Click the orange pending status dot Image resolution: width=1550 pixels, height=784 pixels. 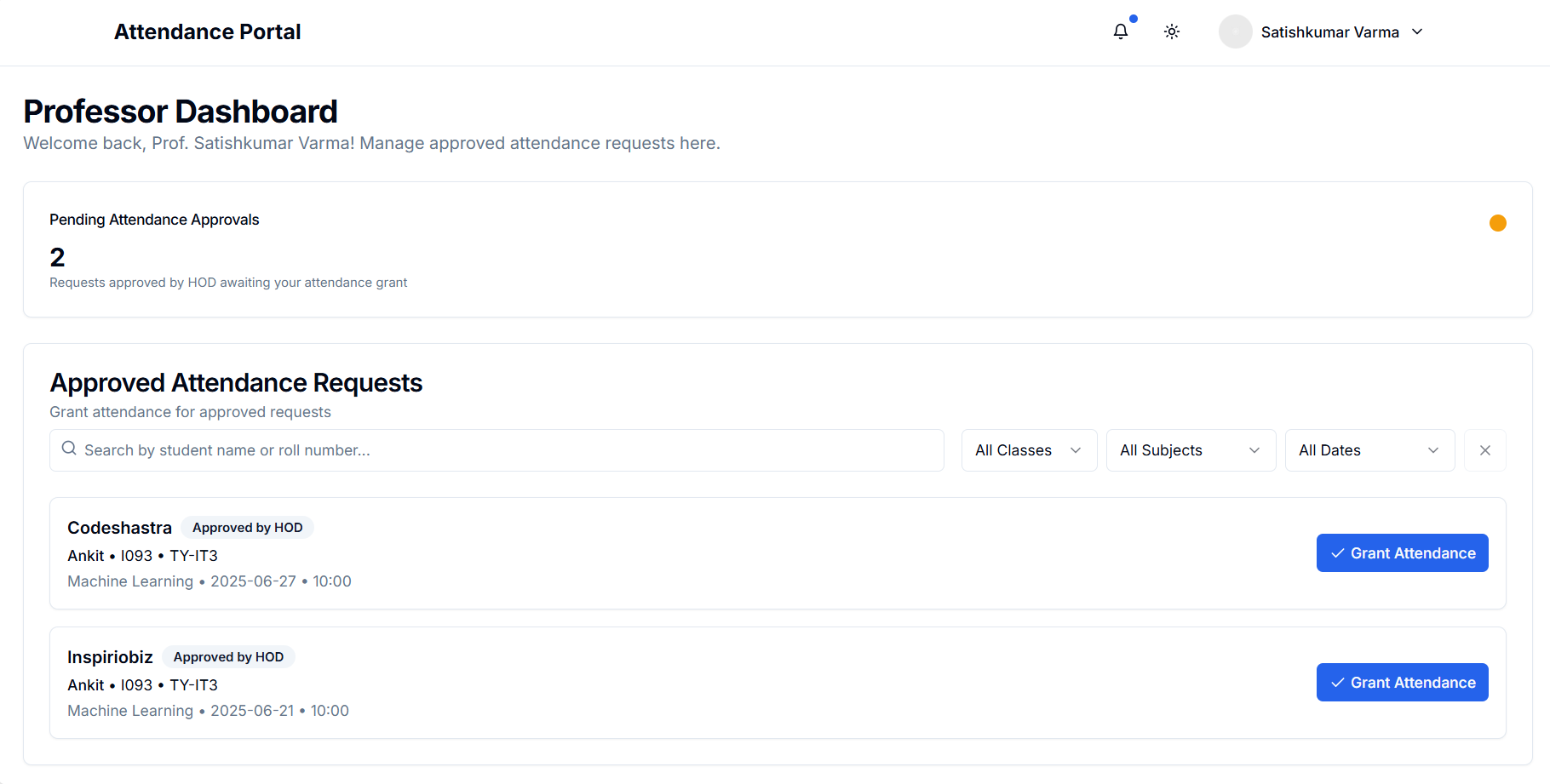[x=1497, y=223]
